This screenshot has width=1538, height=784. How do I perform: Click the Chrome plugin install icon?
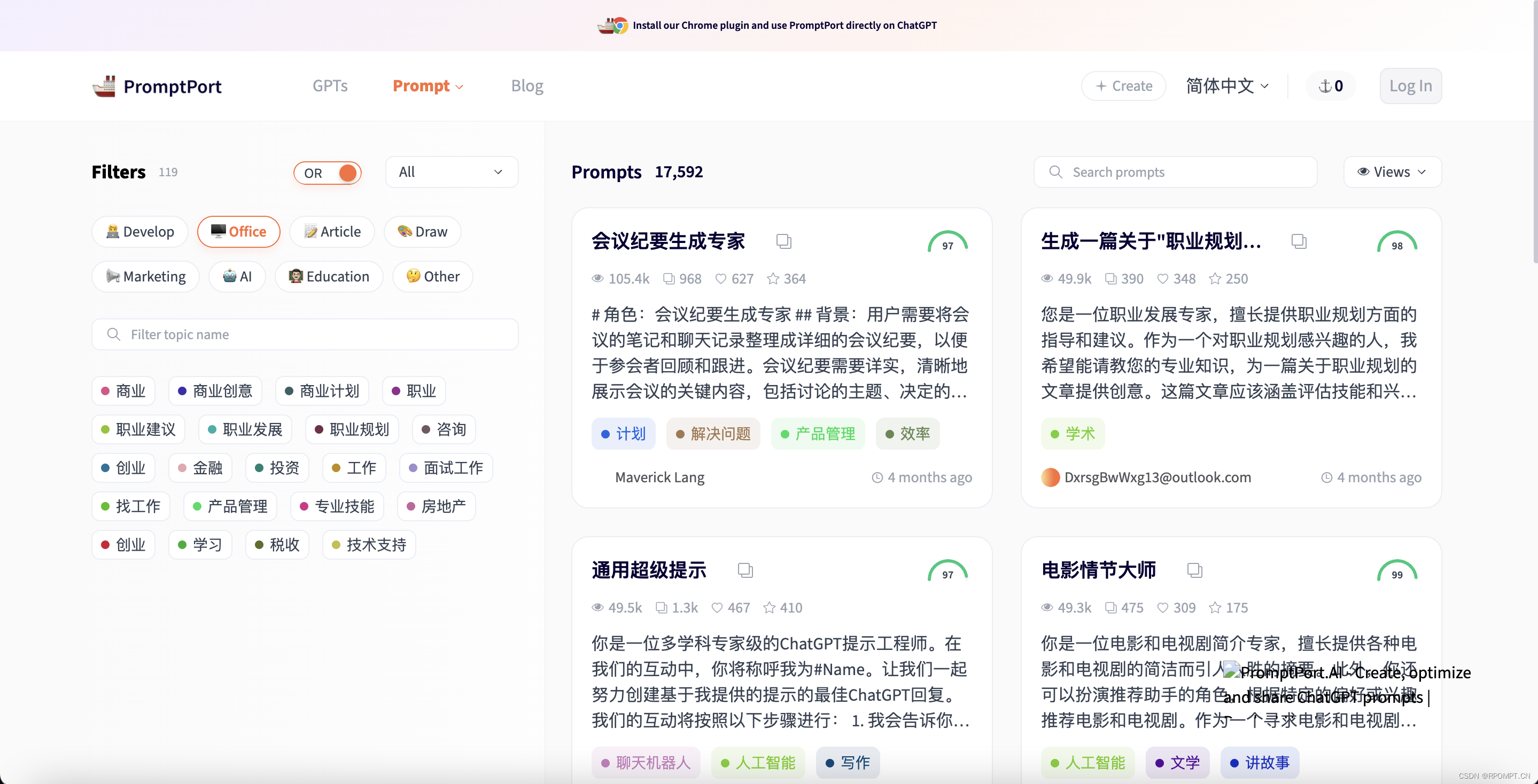[613, 24]
